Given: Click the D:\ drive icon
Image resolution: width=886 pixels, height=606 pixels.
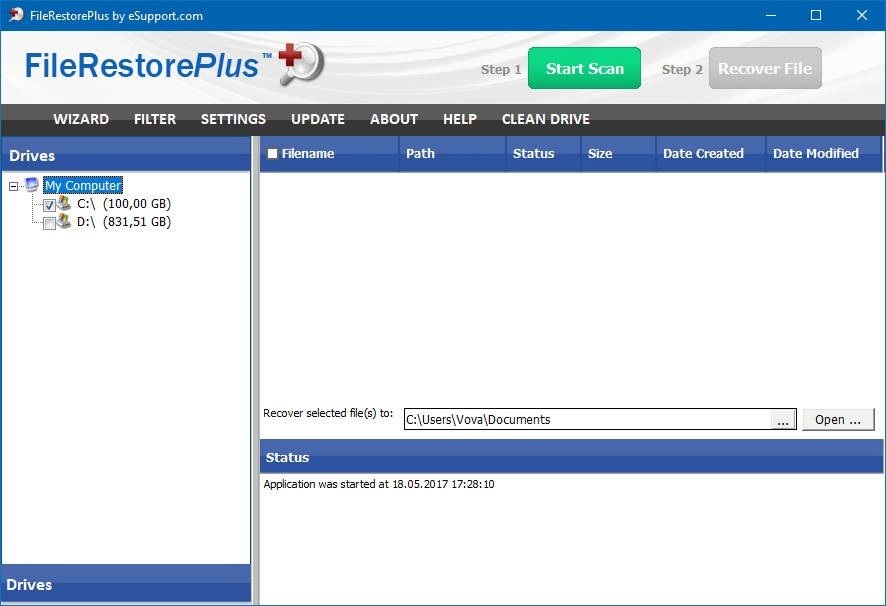Looking at the screenshot, I should [x=64, y=221].
